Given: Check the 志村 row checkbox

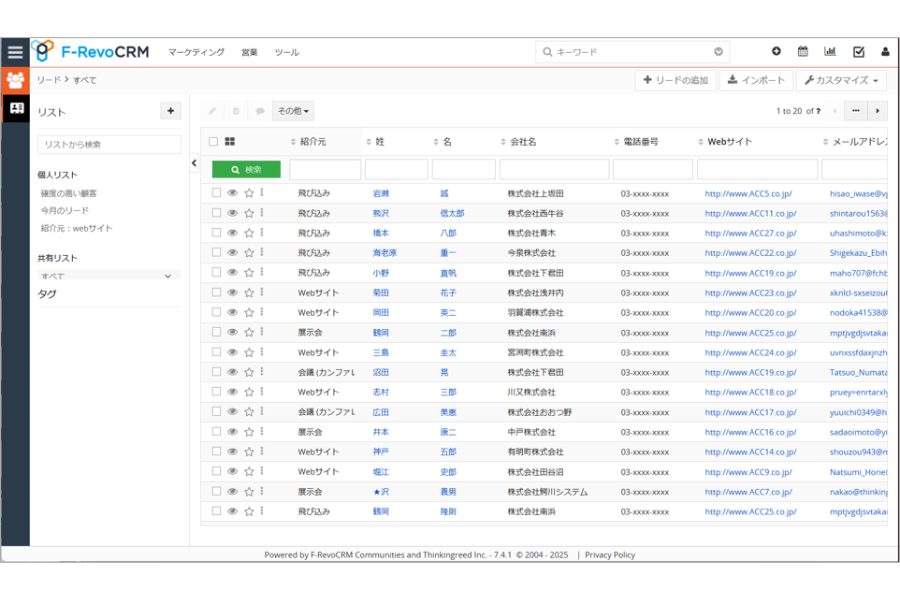Looking at the screenshot, I should (x=216, y=392).
